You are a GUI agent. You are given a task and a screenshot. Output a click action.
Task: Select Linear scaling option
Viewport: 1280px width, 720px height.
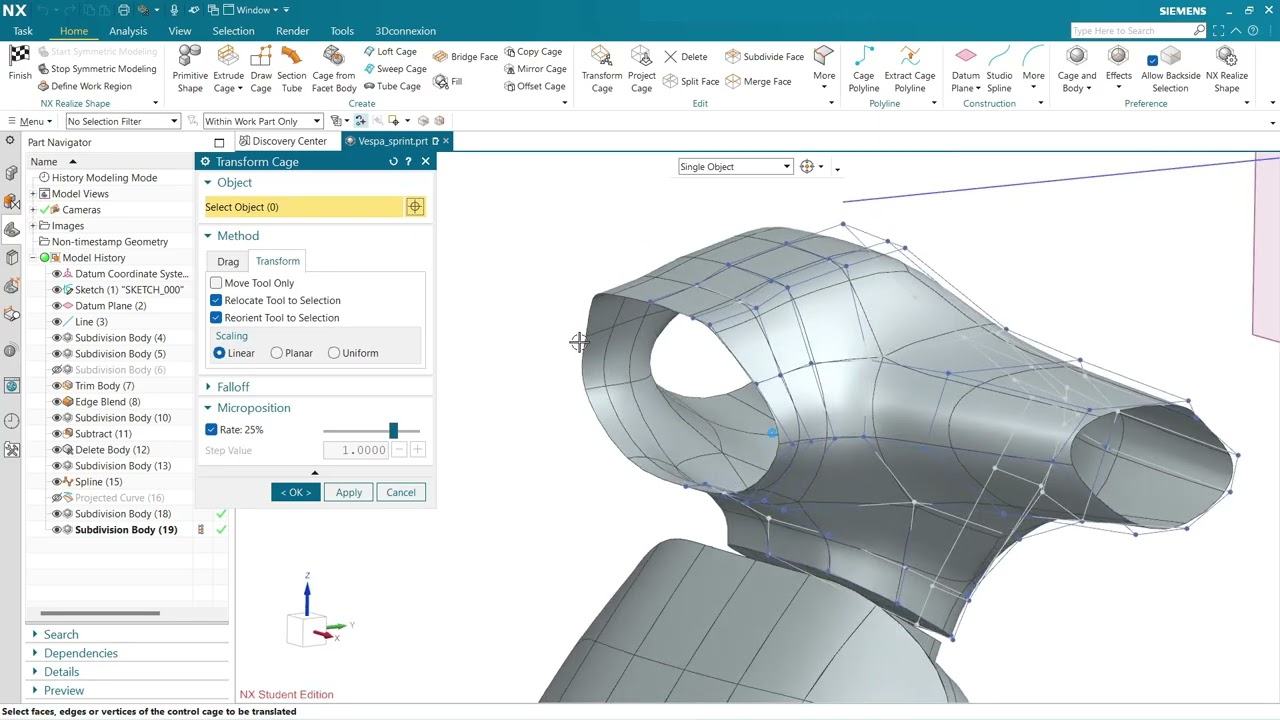219,353
